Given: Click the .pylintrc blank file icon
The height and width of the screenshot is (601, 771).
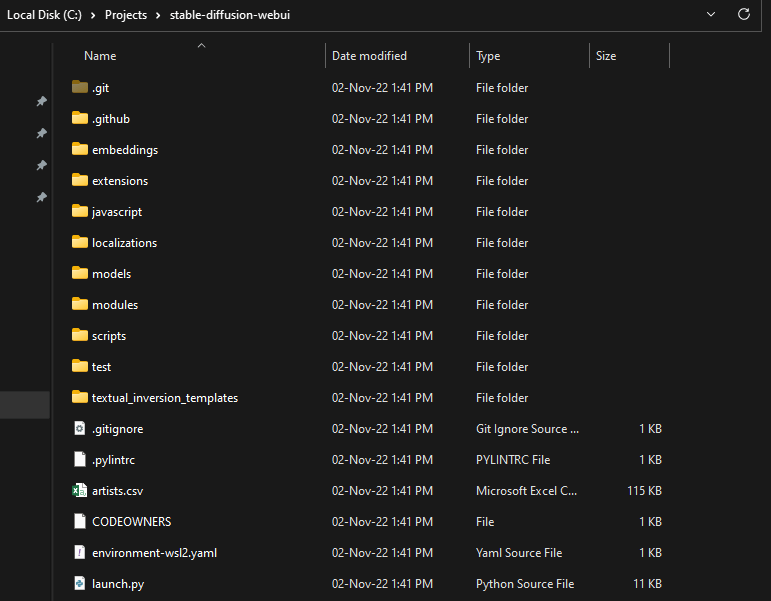Looking at the screenshot, I should pos(80,459).
